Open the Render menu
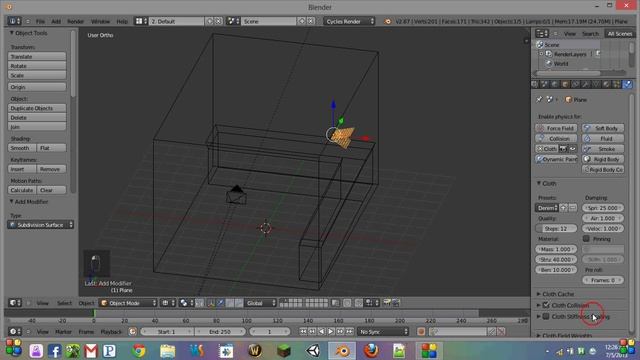 [x=76, y=21]
